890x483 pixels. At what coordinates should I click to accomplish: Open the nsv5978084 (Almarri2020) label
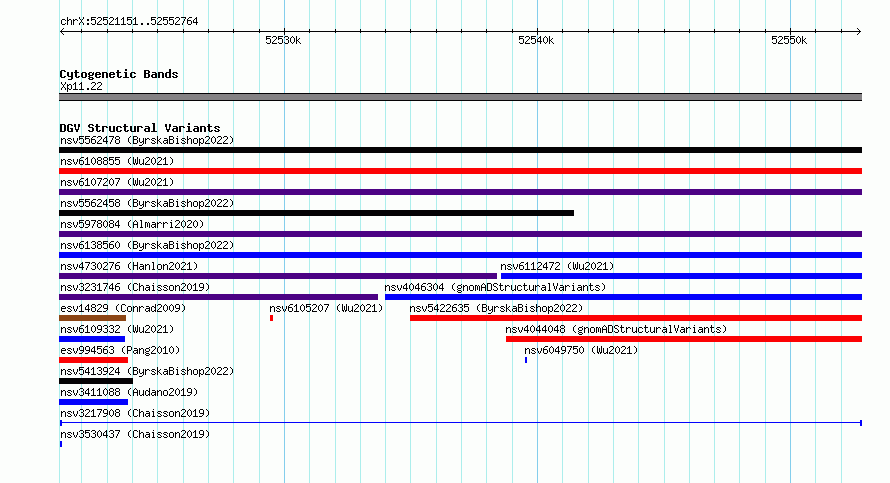tap(132, 224)
